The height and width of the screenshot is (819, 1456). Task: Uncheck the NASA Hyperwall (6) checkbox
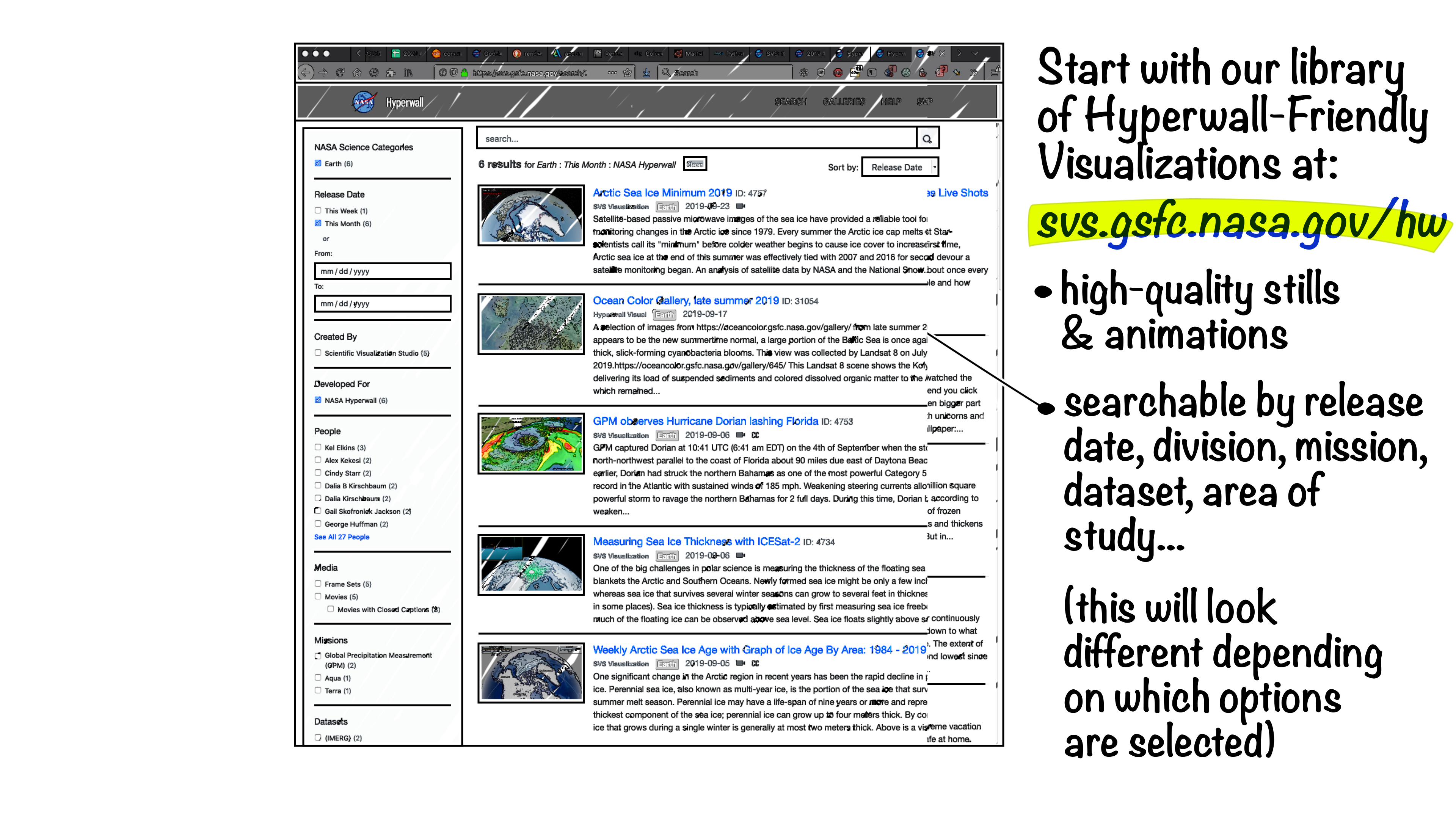pyautogui.click(x=318, y=400)
